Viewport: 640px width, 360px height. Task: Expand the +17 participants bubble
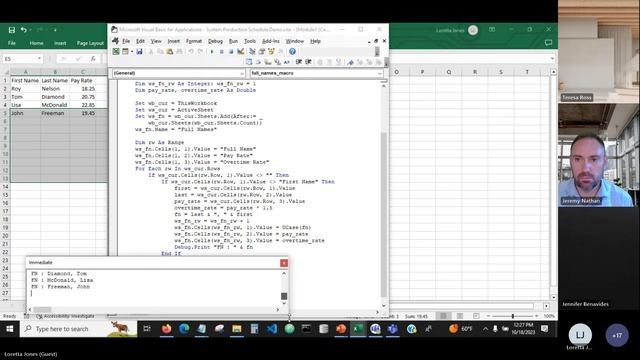(617, 336)
